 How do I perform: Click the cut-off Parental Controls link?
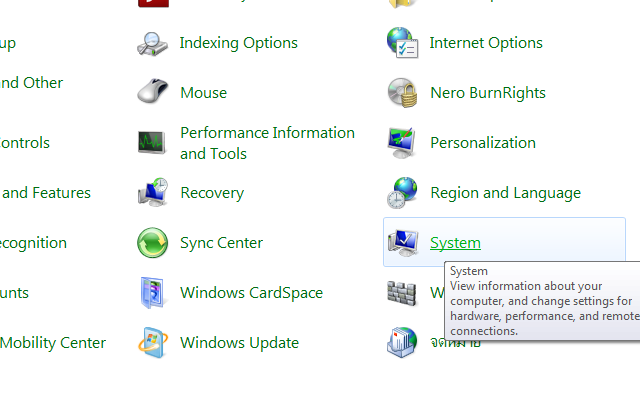[25, 143]
